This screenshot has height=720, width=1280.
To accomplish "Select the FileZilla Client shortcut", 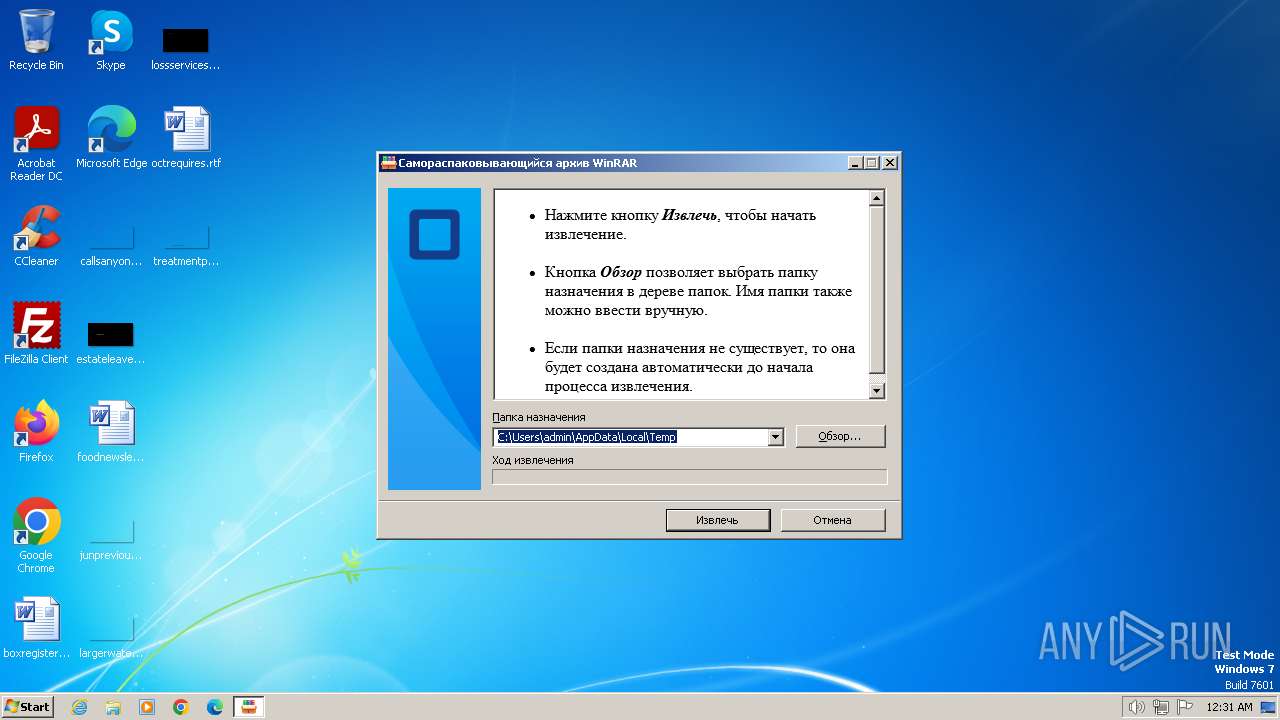I will (36, 333).
